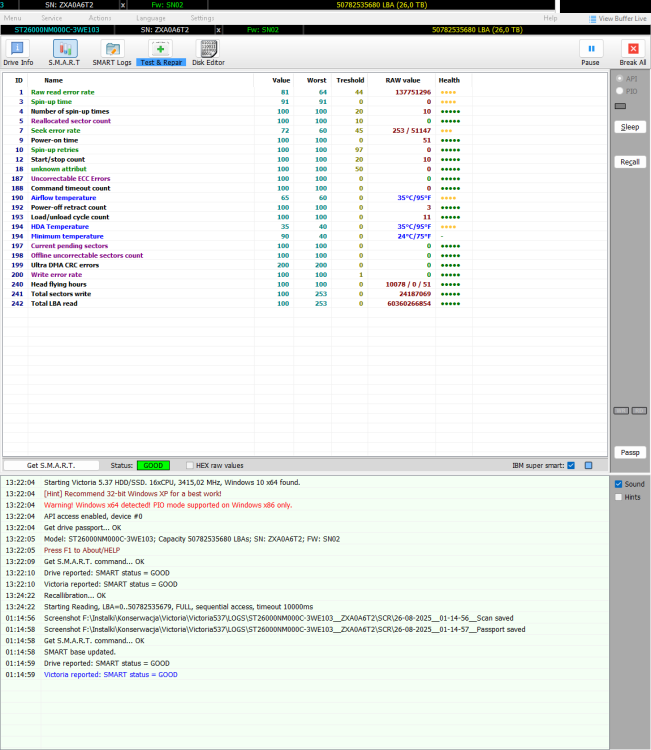651x750 pixels.
Task: Click the ID column header
Action: [x=19, y=80]
